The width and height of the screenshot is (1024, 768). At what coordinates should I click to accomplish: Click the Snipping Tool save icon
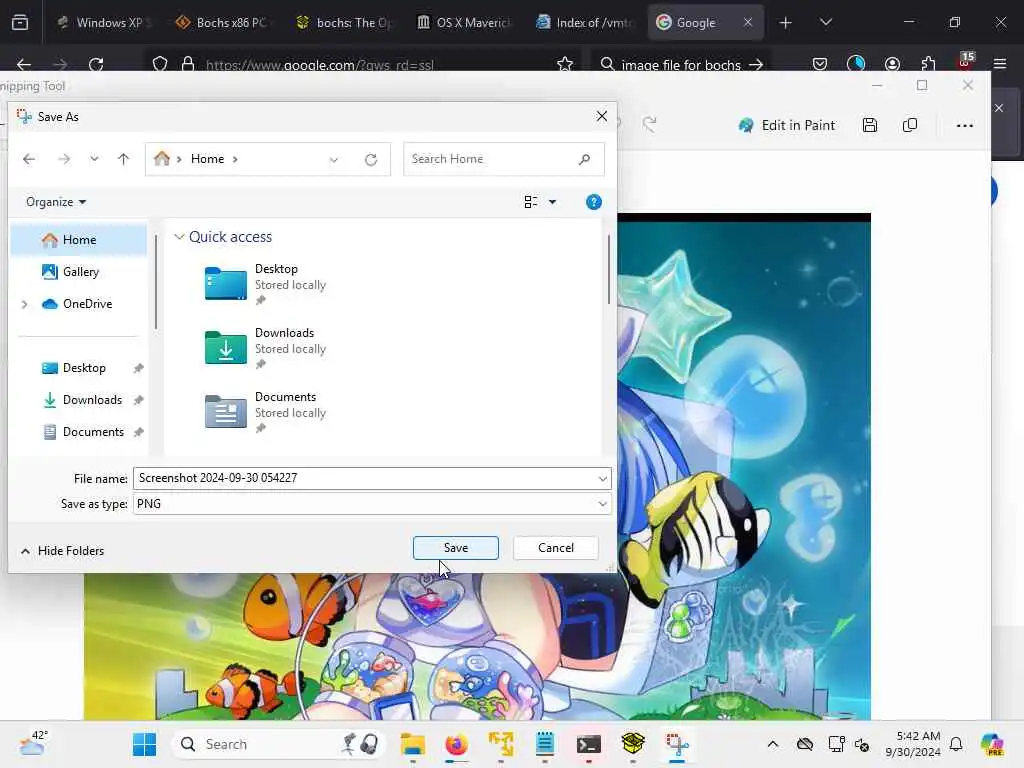[869, 125]
